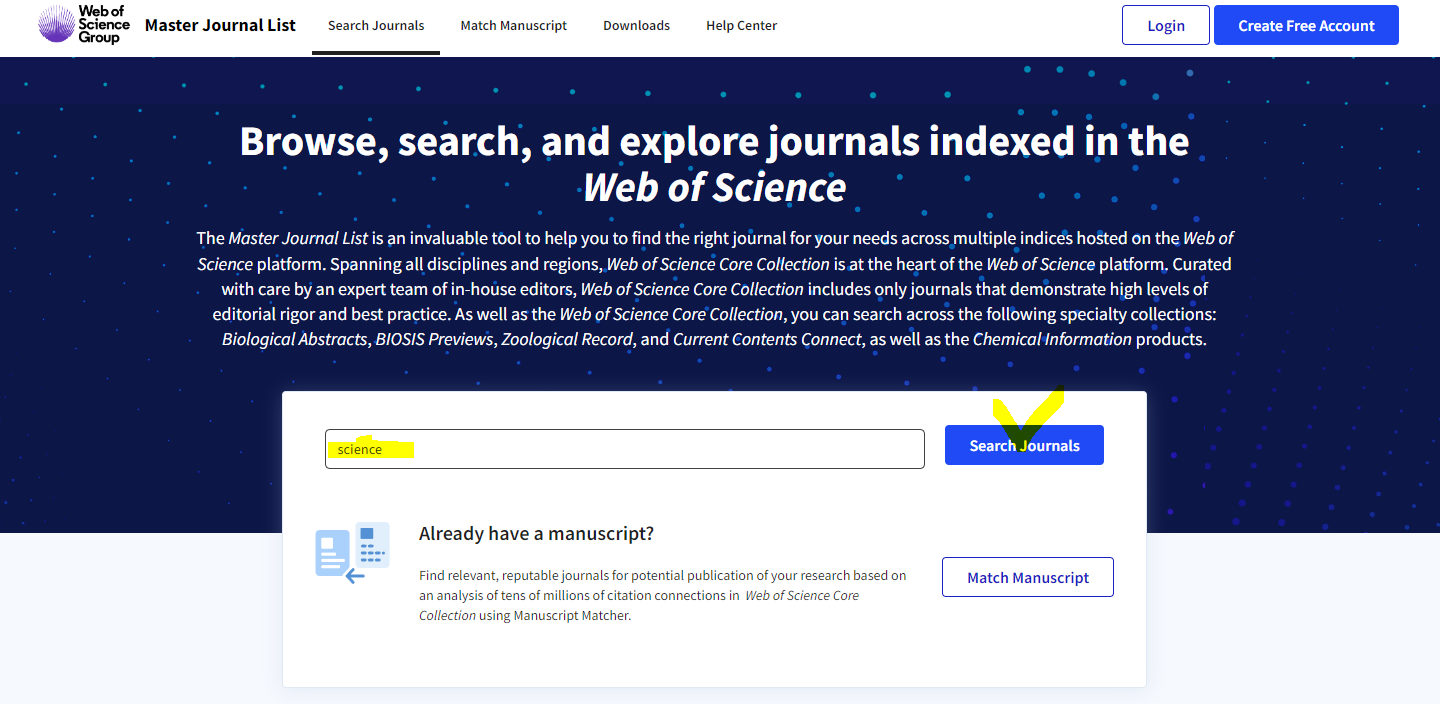
Task: Click the 'Already have a manuscript?' heading
Action: 536,534
